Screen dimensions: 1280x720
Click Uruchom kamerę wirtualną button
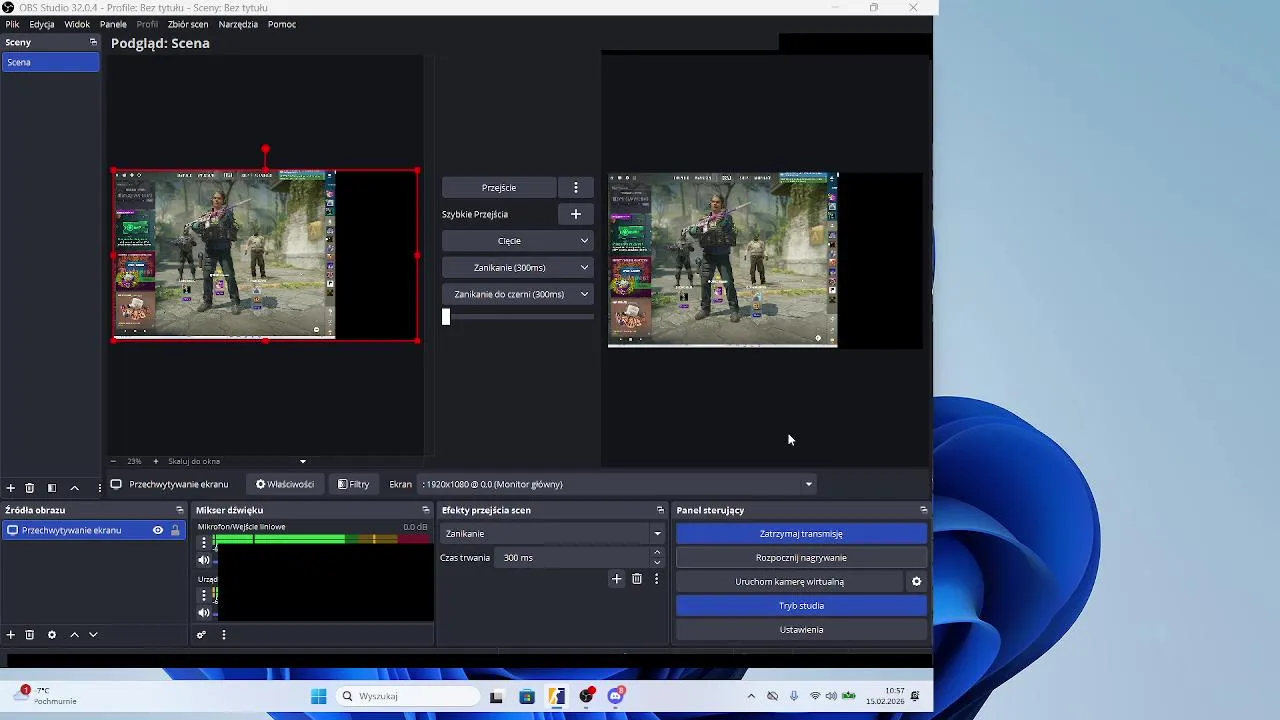(x=790, y=581)
